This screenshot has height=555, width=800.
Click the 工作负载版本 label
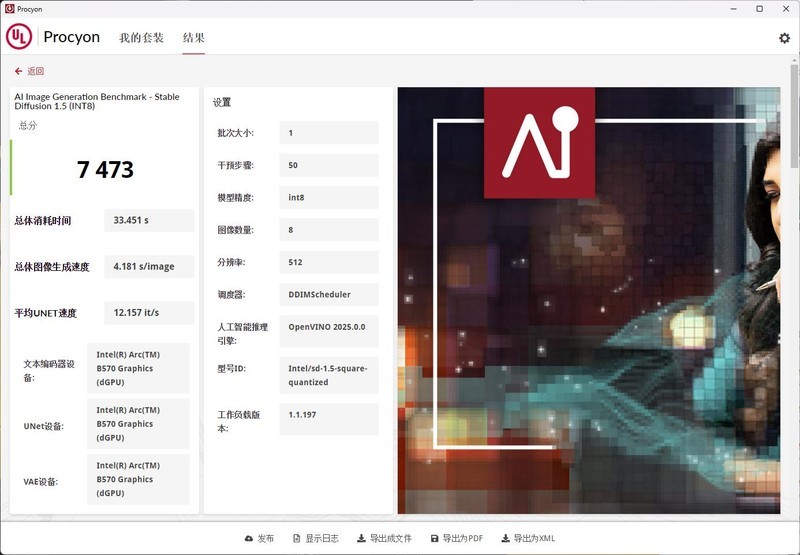[239, 421]
